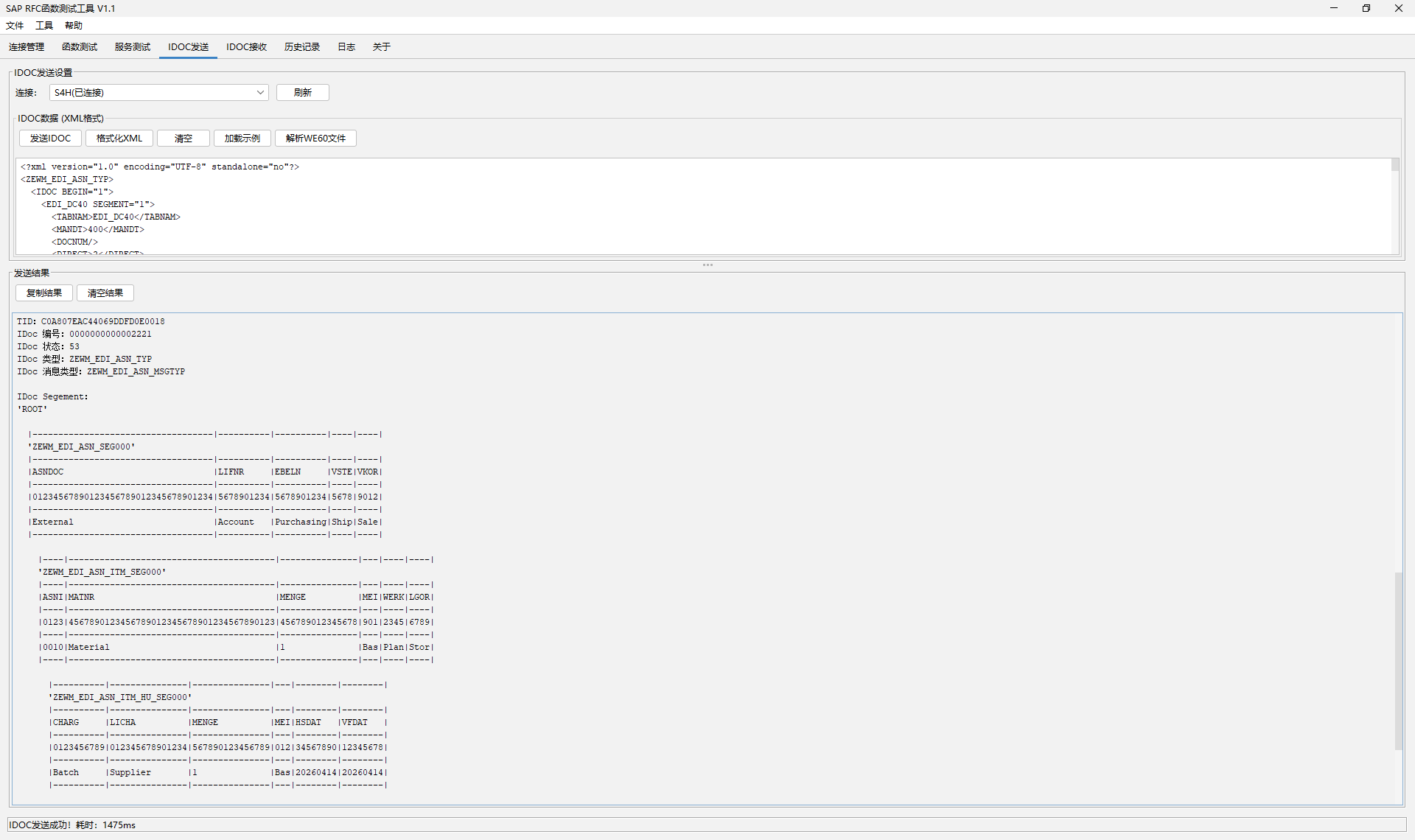
Task: Click the 格式化XML button
Action: (x=119, y=139)
